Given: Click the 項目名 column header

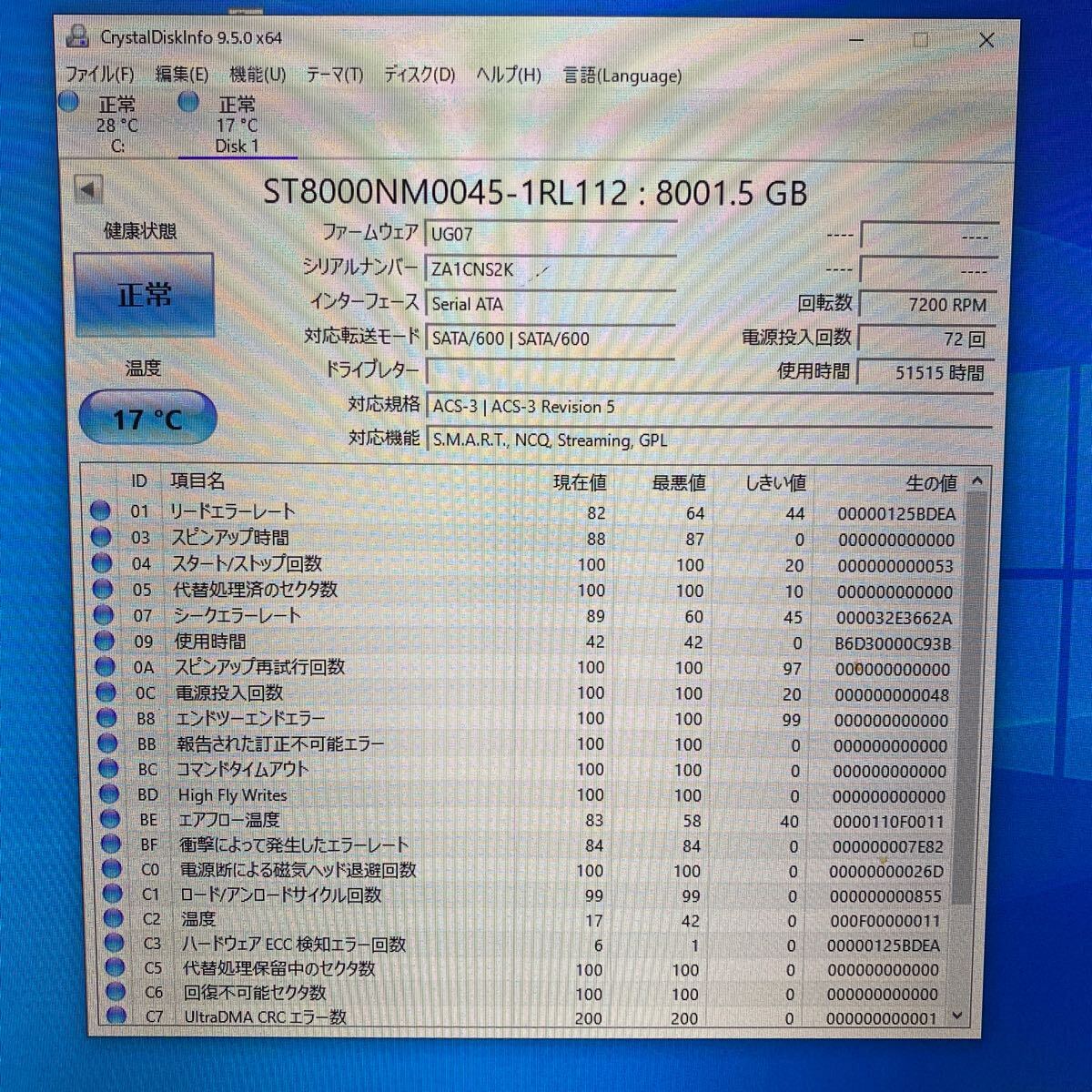Looking at the screenshot, I should 197,481.
